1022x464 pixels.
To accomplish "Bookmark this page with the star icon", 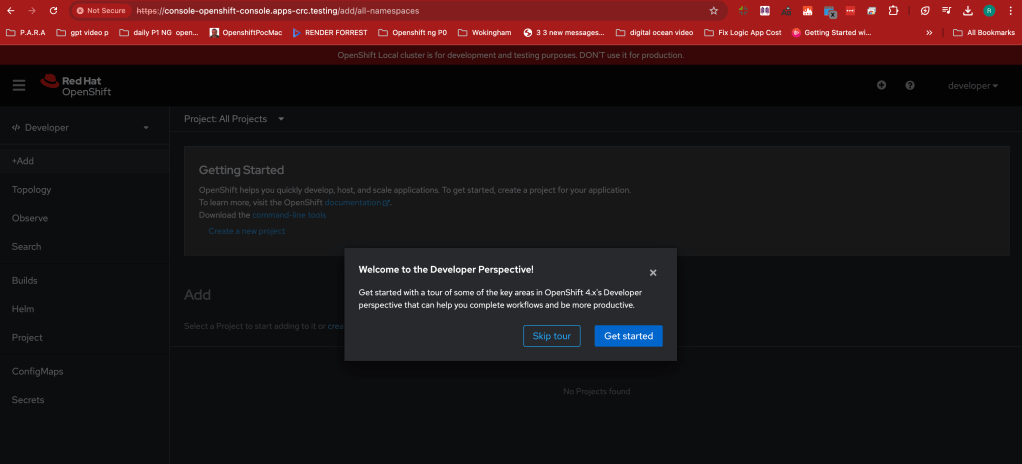I will point(713,10).
